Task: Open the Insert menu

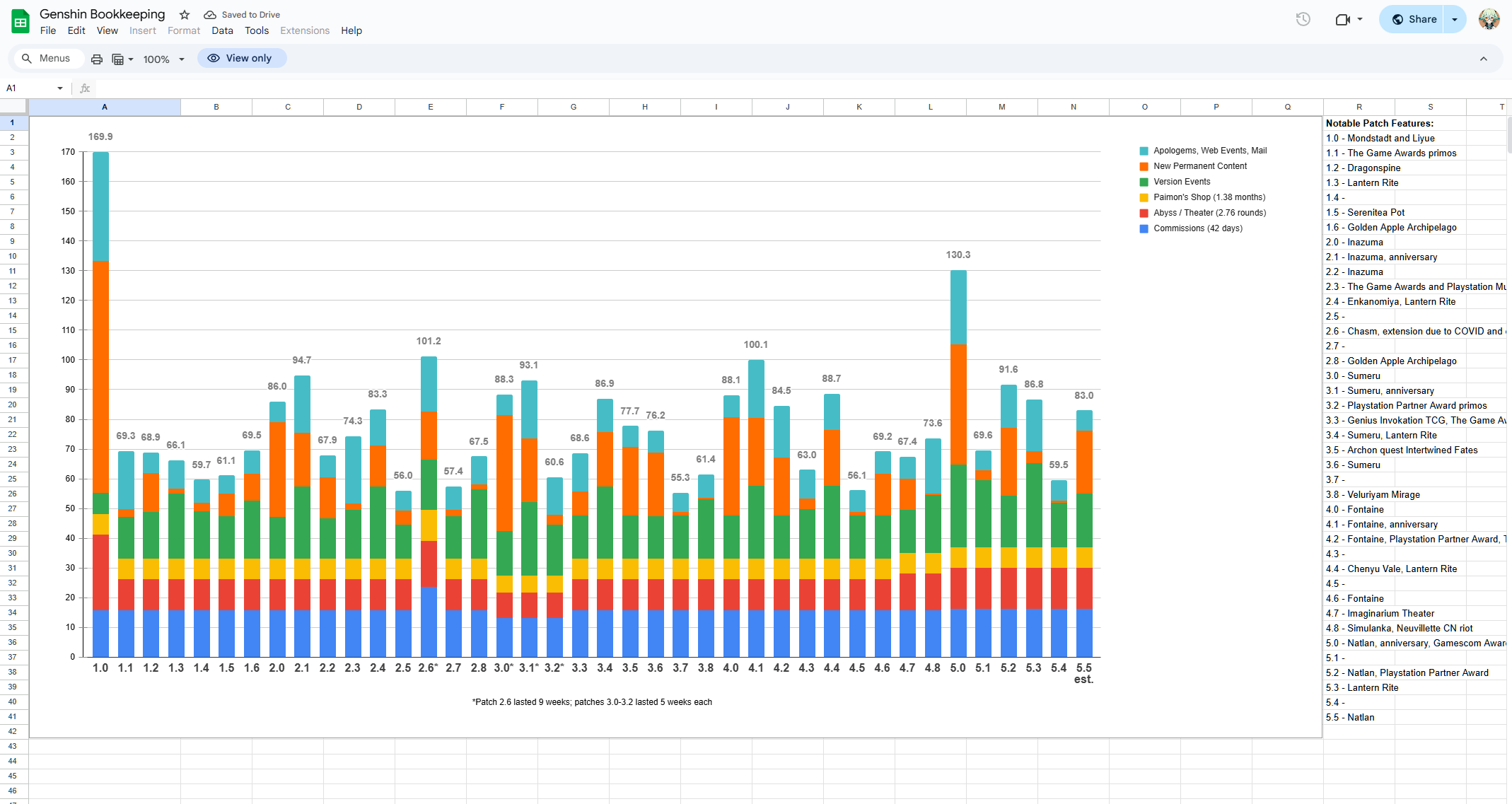Action: (x=143, y=31)
